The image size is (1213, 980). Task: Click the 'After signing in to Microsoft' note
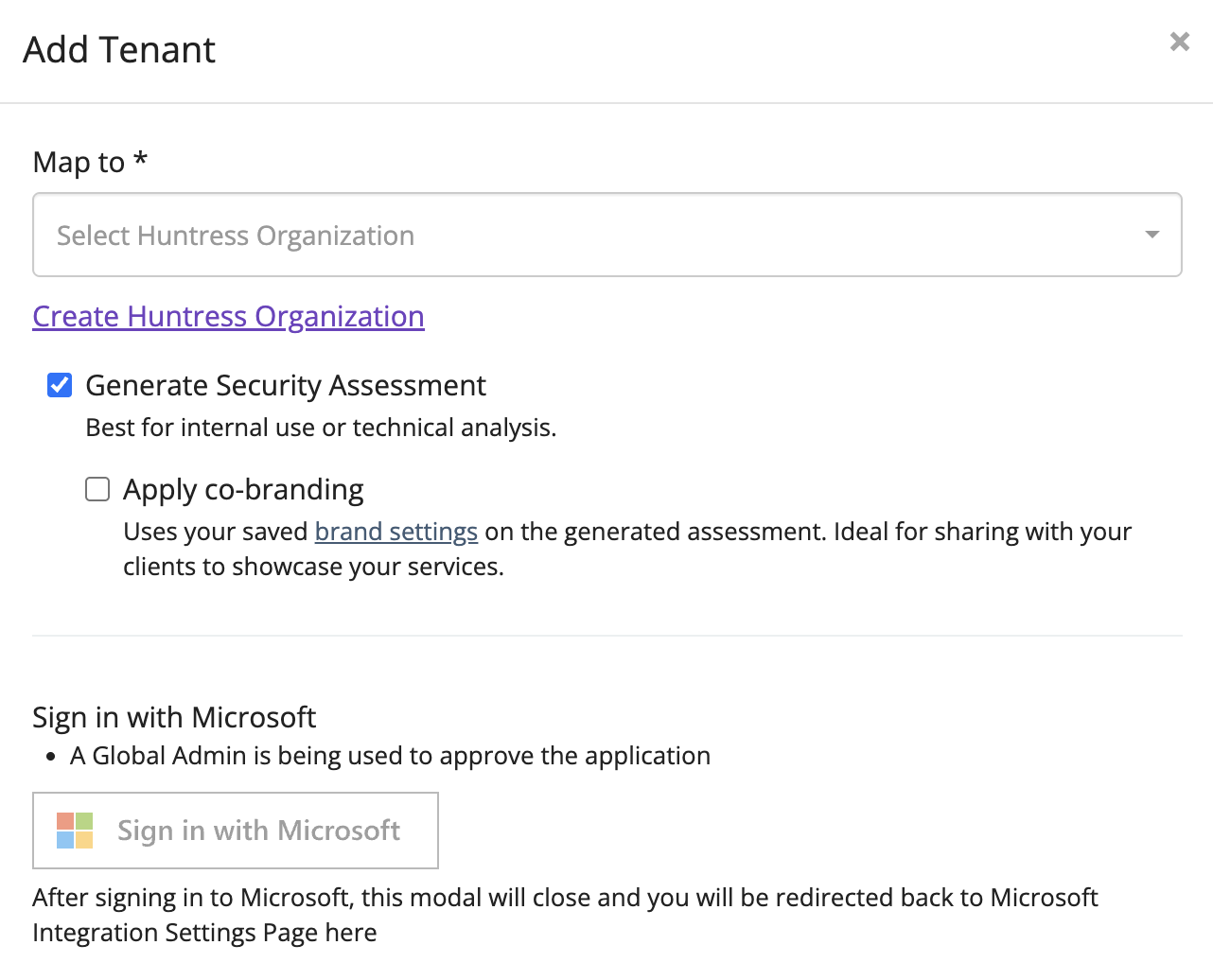pyautogui.click(x=565, y=915)
